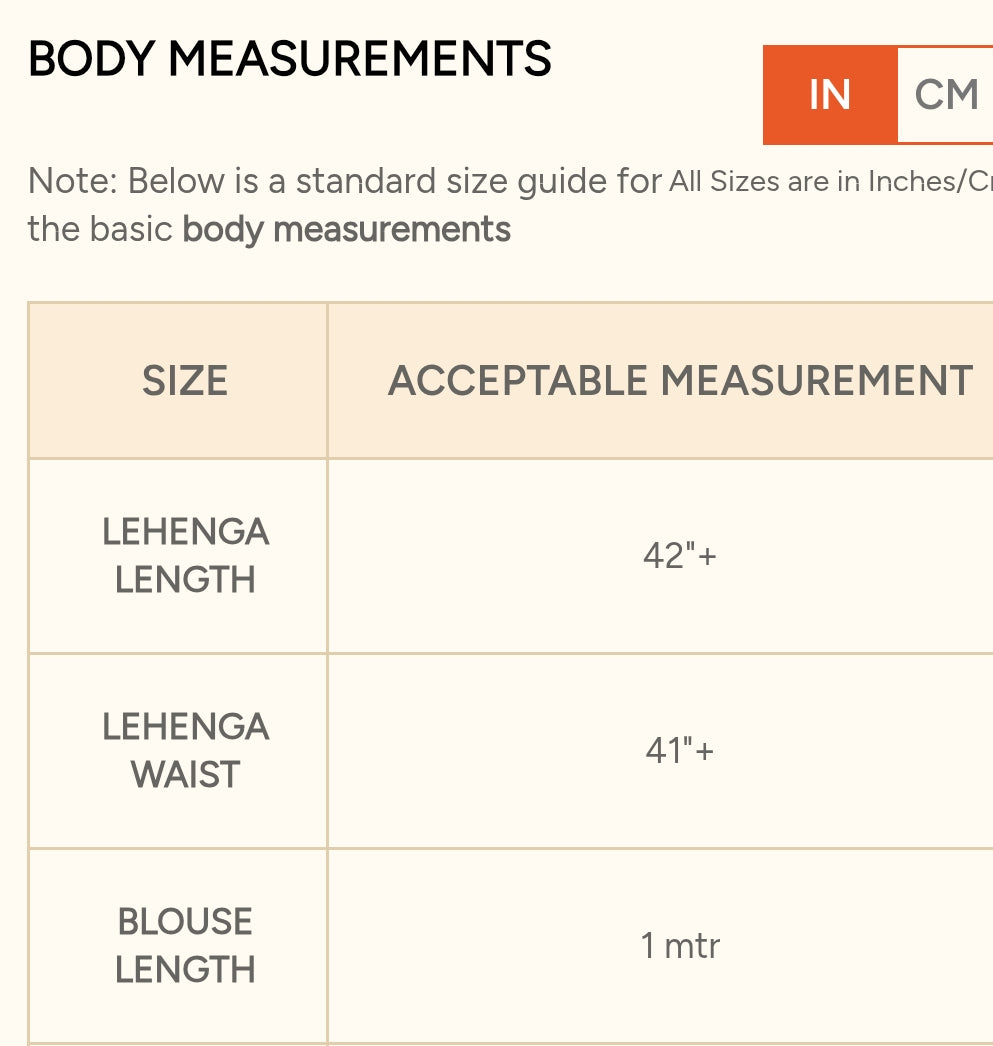993x1046 pixels.
Task: Click the bold 'body measurements' note text
Action: pos(346,229)
